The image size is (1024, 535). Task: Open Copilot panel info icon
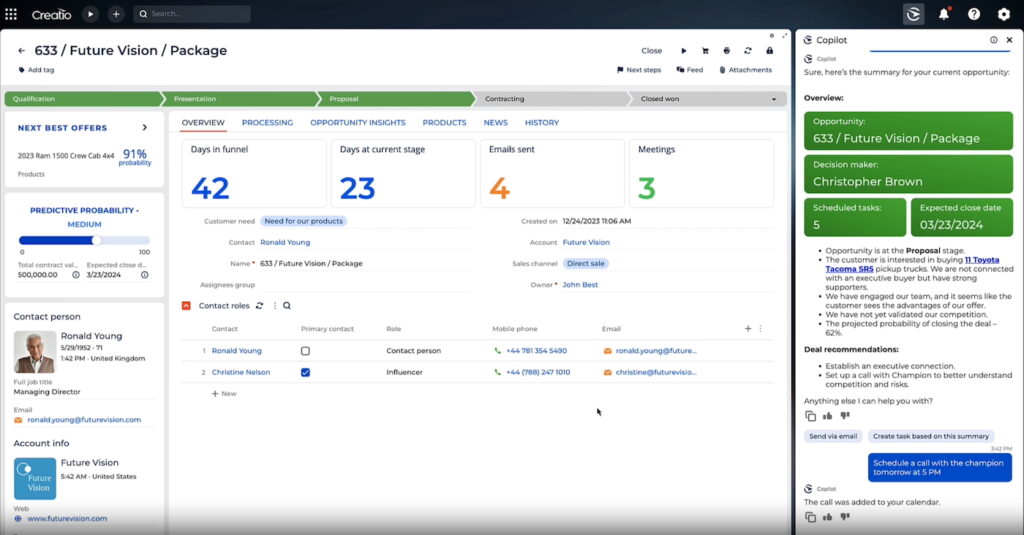pos(993,40)
